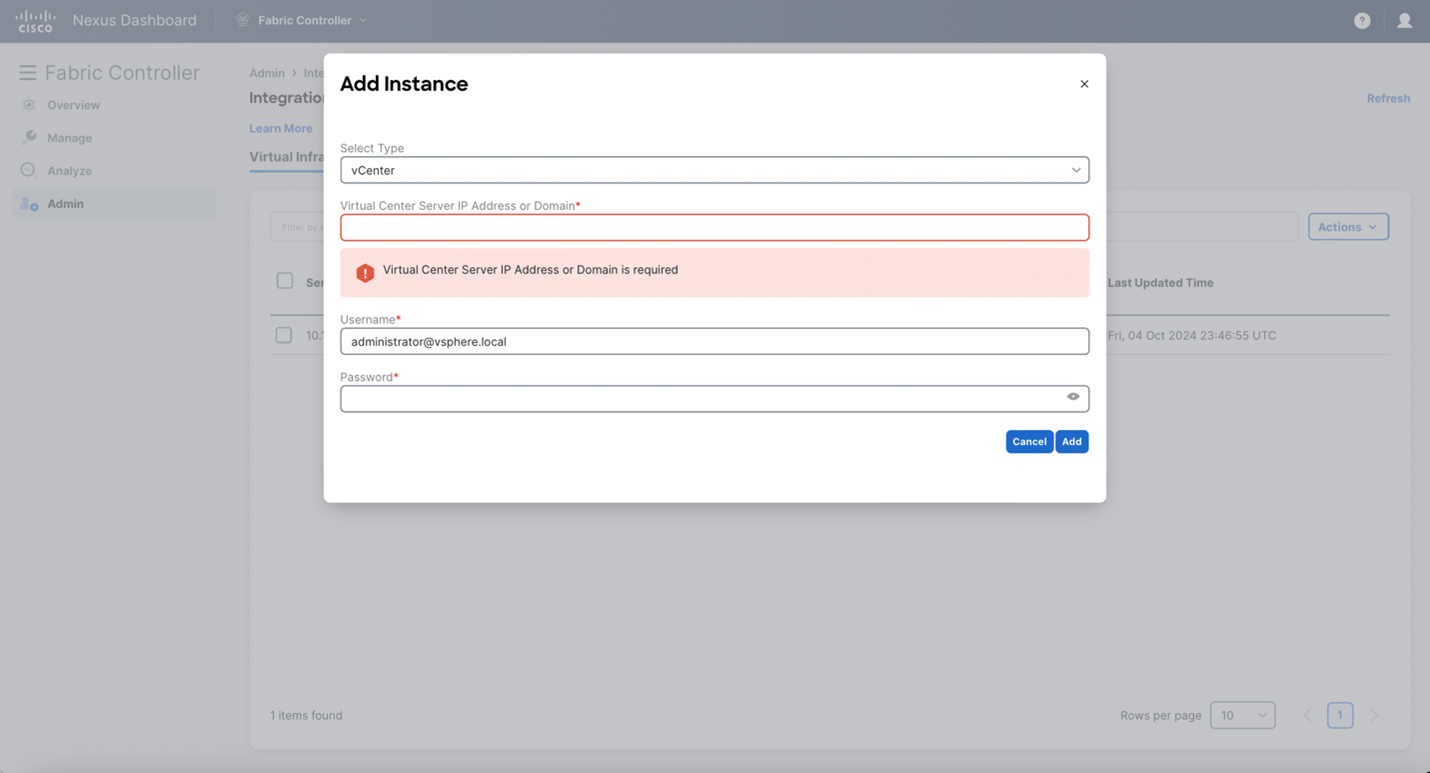The height and width of the screenshot is (773, 1430).
Task: Click the Username input field
Action: (714, 341)
